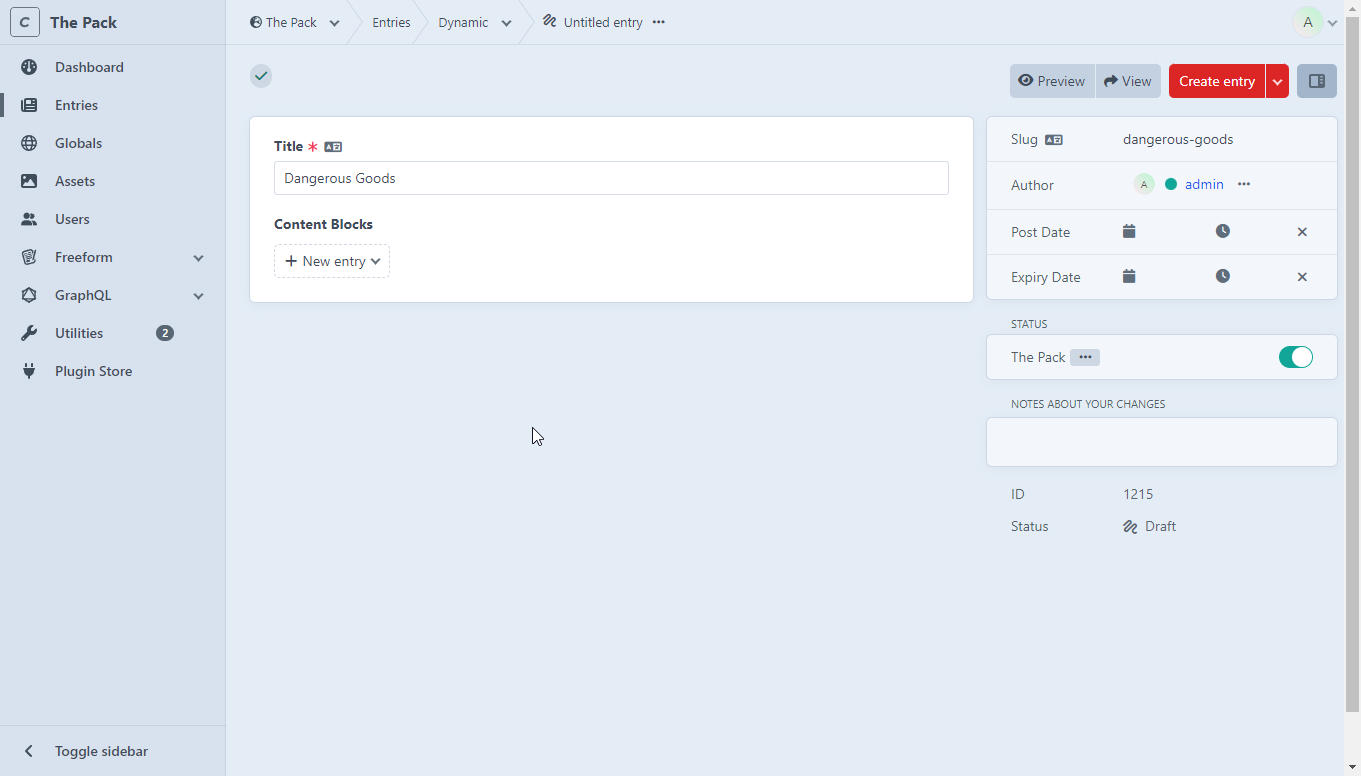Open the New entry content block dropdown
1361x776 pixels.
(x=332, y=261)
